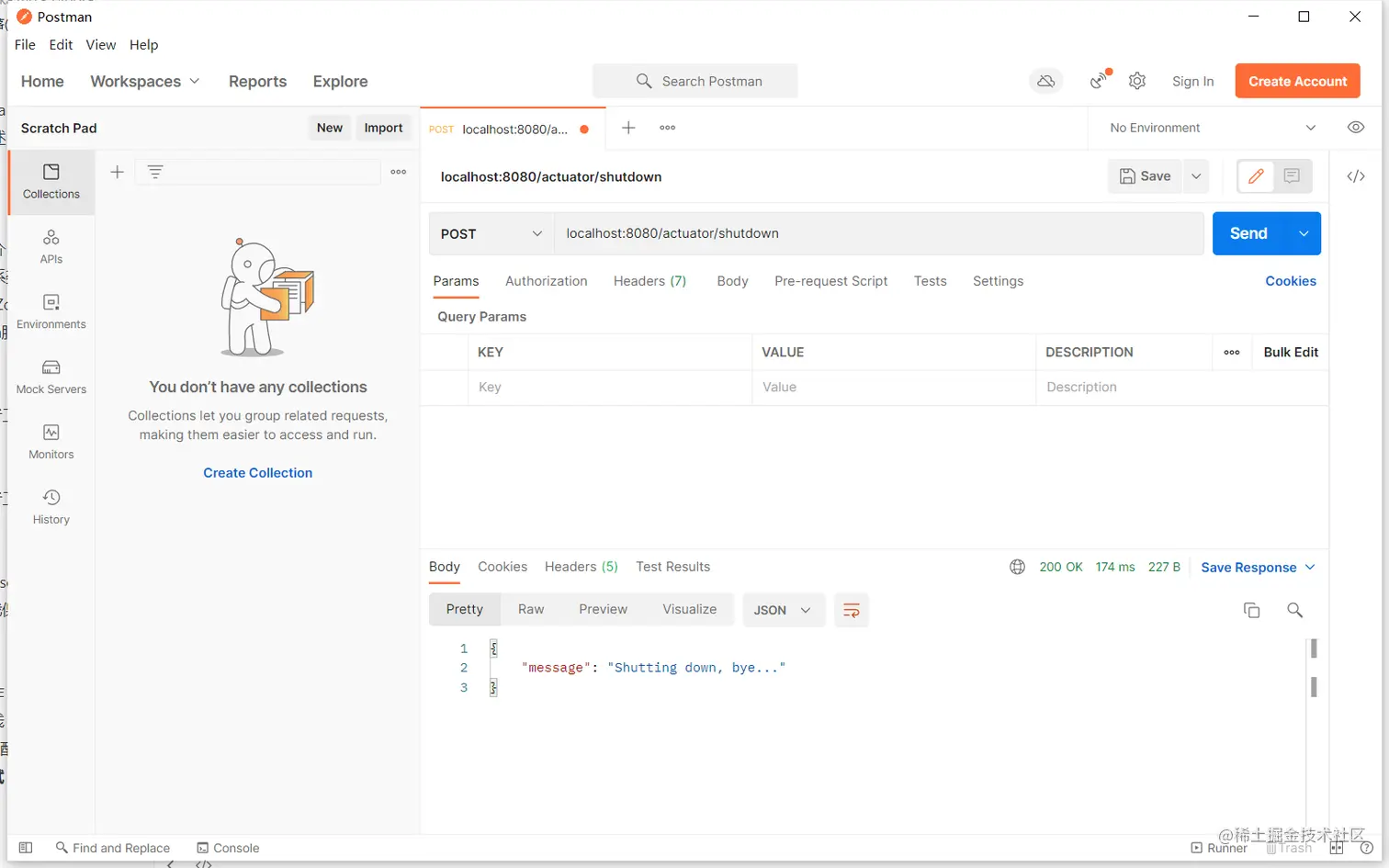This screenshot has height=868, width=1389.
Task: Click the collections filter icon
Action: tap(155, 172)
